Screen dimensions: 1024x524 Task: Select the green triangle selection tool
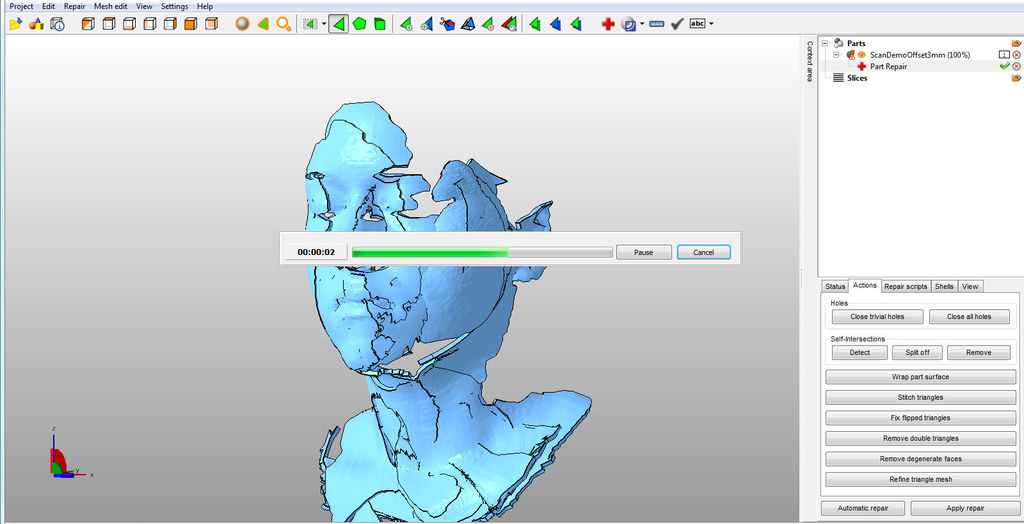point(339,24)
